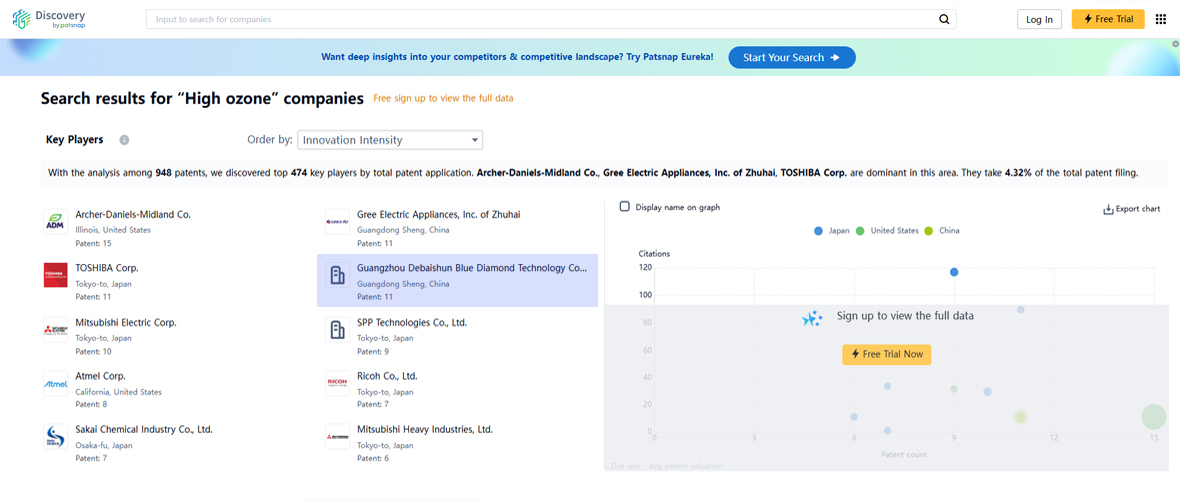This screenshot has width=1180, height=500.
Task: Click the Sakai Chemical Industry logo
Action: coord(56,438)
